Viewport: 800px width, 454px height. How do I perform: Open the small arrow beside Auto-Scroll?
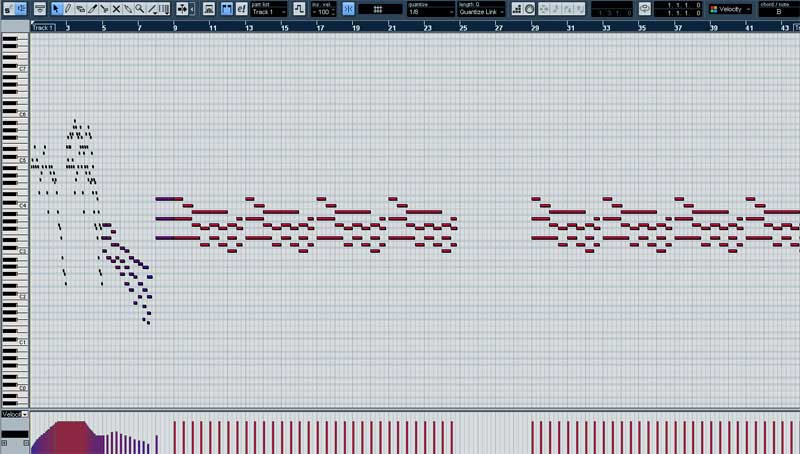pyautogui.click(x=192, y=9)
